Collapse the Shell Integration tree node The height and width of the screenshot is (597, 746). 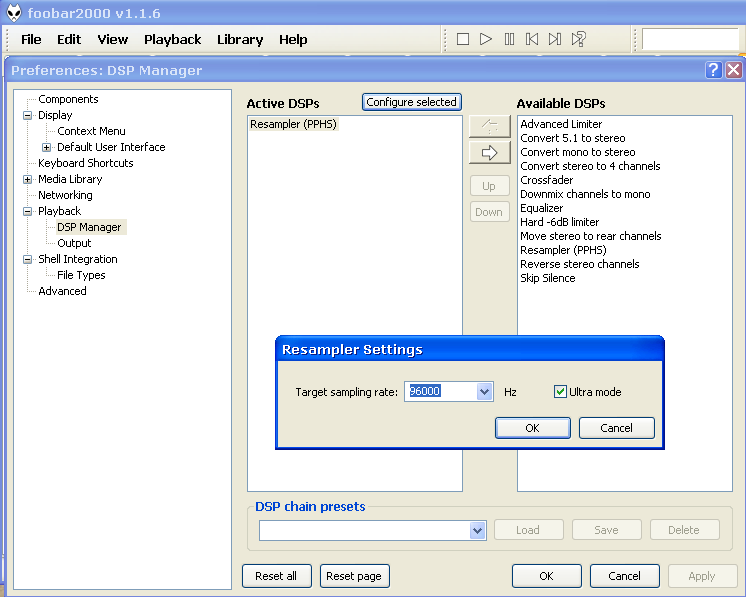(x=28, y=259)
